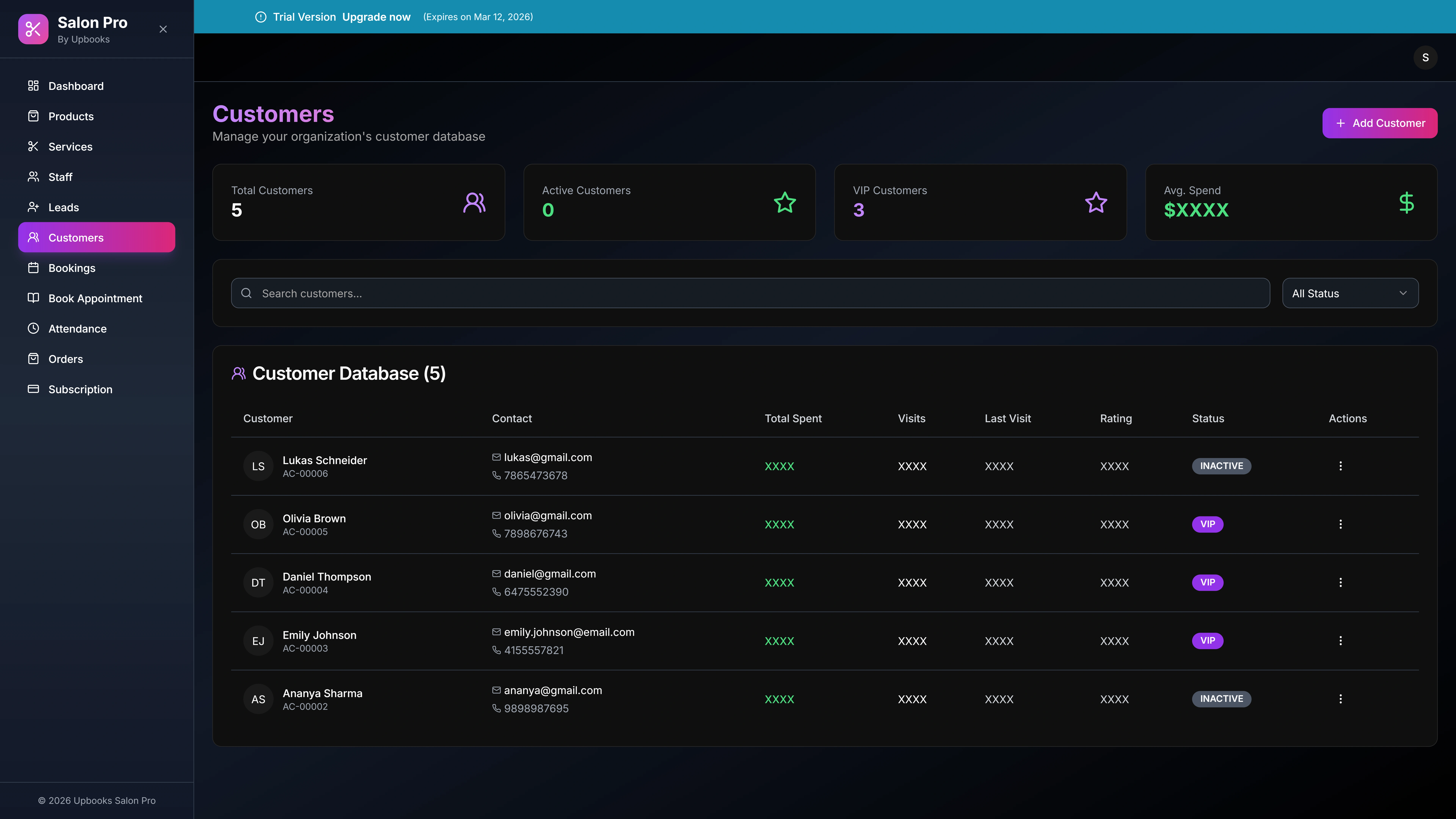The width and height of the screenshot is (1456, 819).
Task: Click the Attendance clock icon
Action: 33,328
